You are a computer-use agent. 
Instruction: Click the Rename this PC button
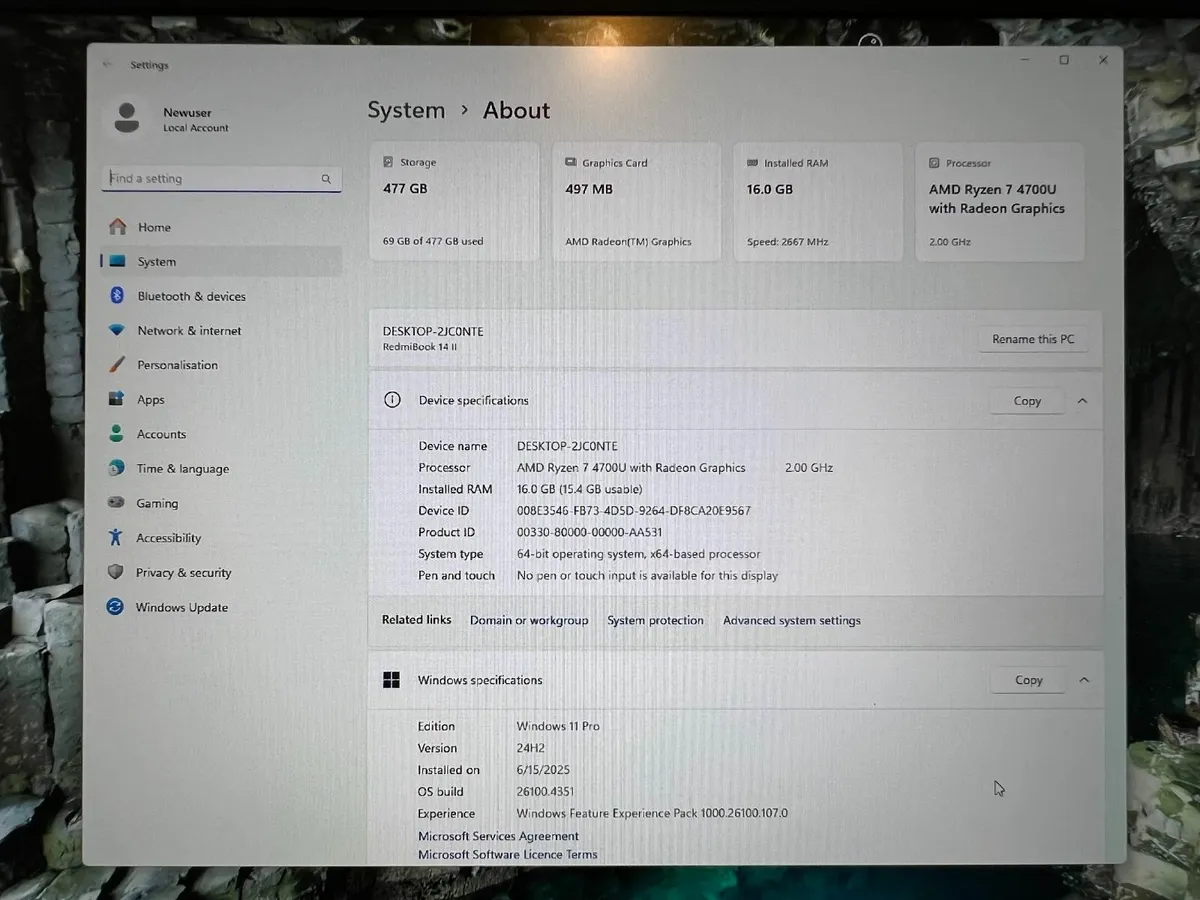(x=1033, y=339)
